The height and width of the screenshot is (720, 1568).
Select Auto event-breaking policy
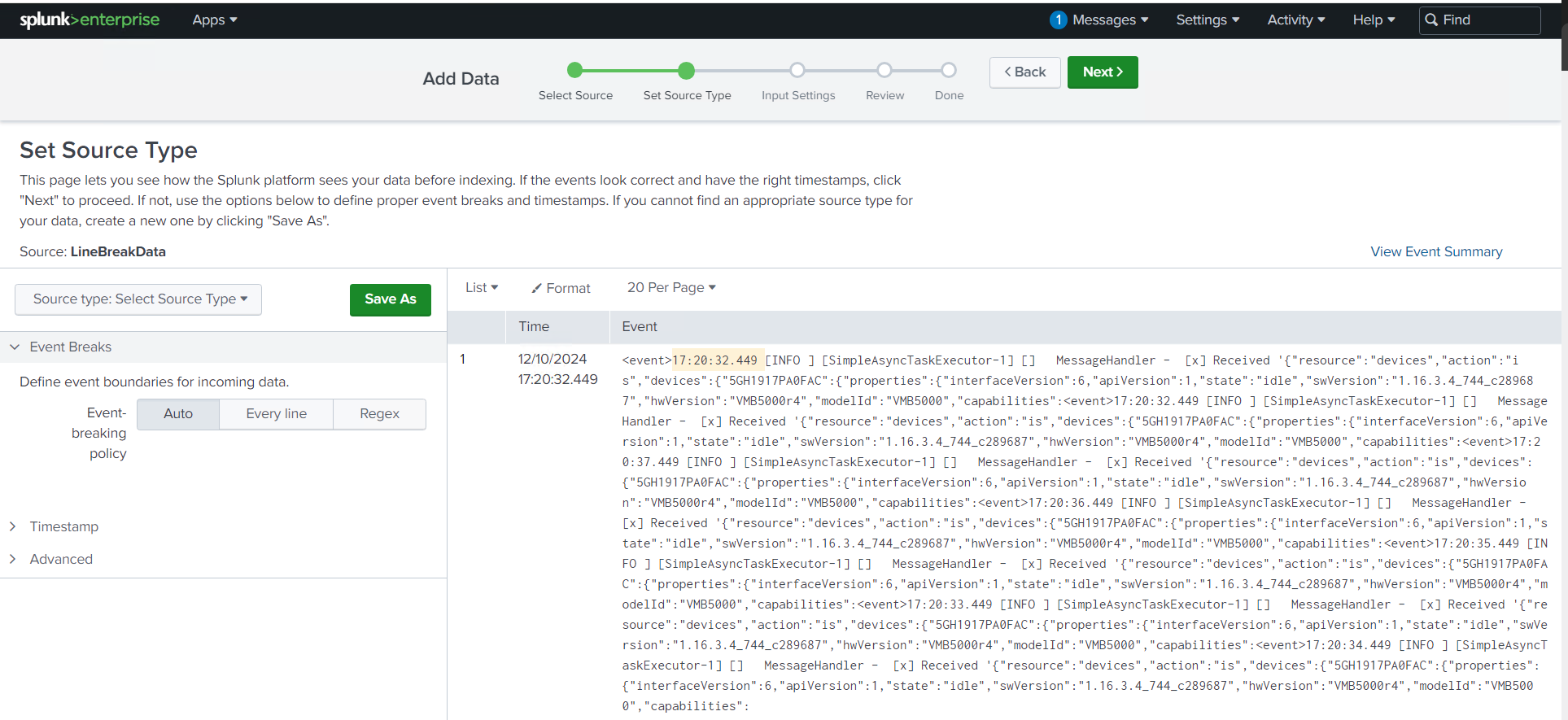tap(178, 413)
